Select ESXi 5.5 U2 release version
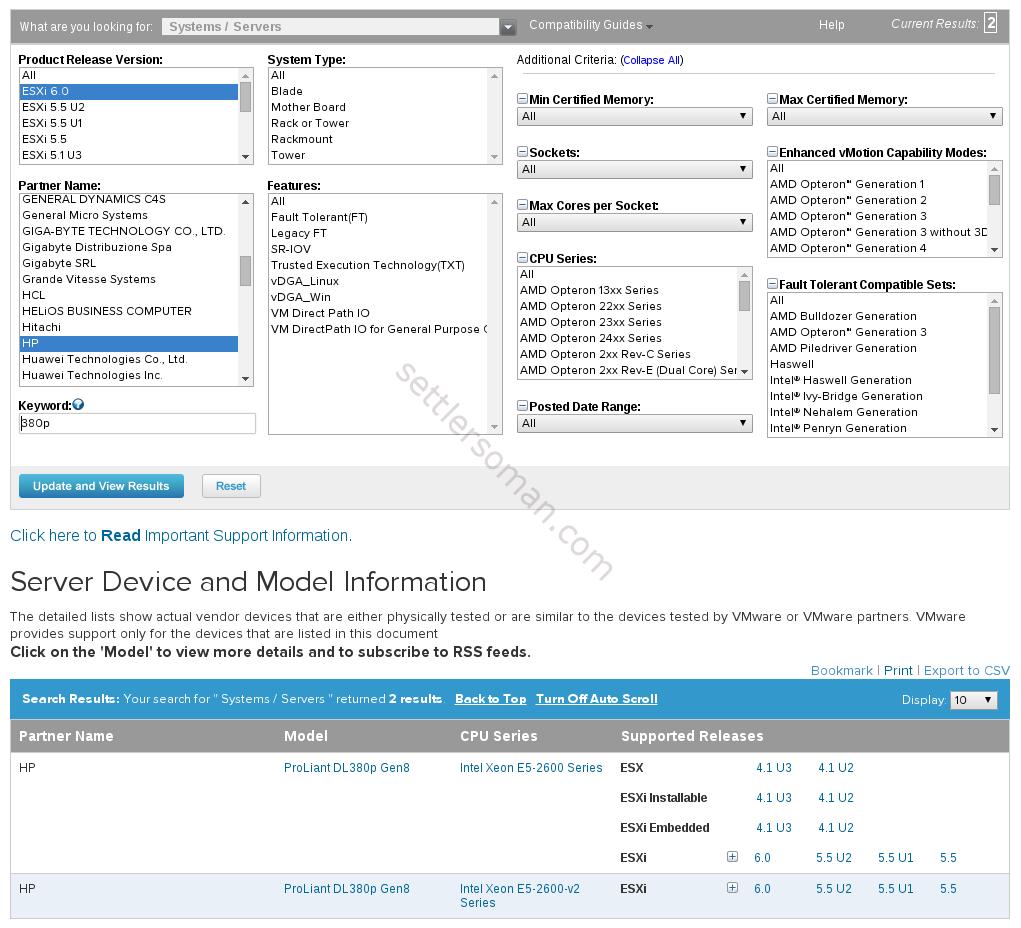Viewport: 1021px width, 928px height. (x=129, y=107)
